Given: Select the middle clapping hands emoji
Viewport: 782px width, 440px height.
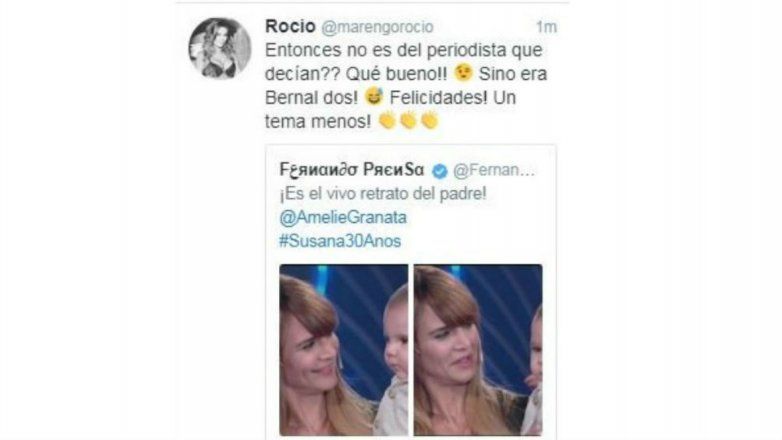Looking at the screenshot, I should tap(408, 120).
